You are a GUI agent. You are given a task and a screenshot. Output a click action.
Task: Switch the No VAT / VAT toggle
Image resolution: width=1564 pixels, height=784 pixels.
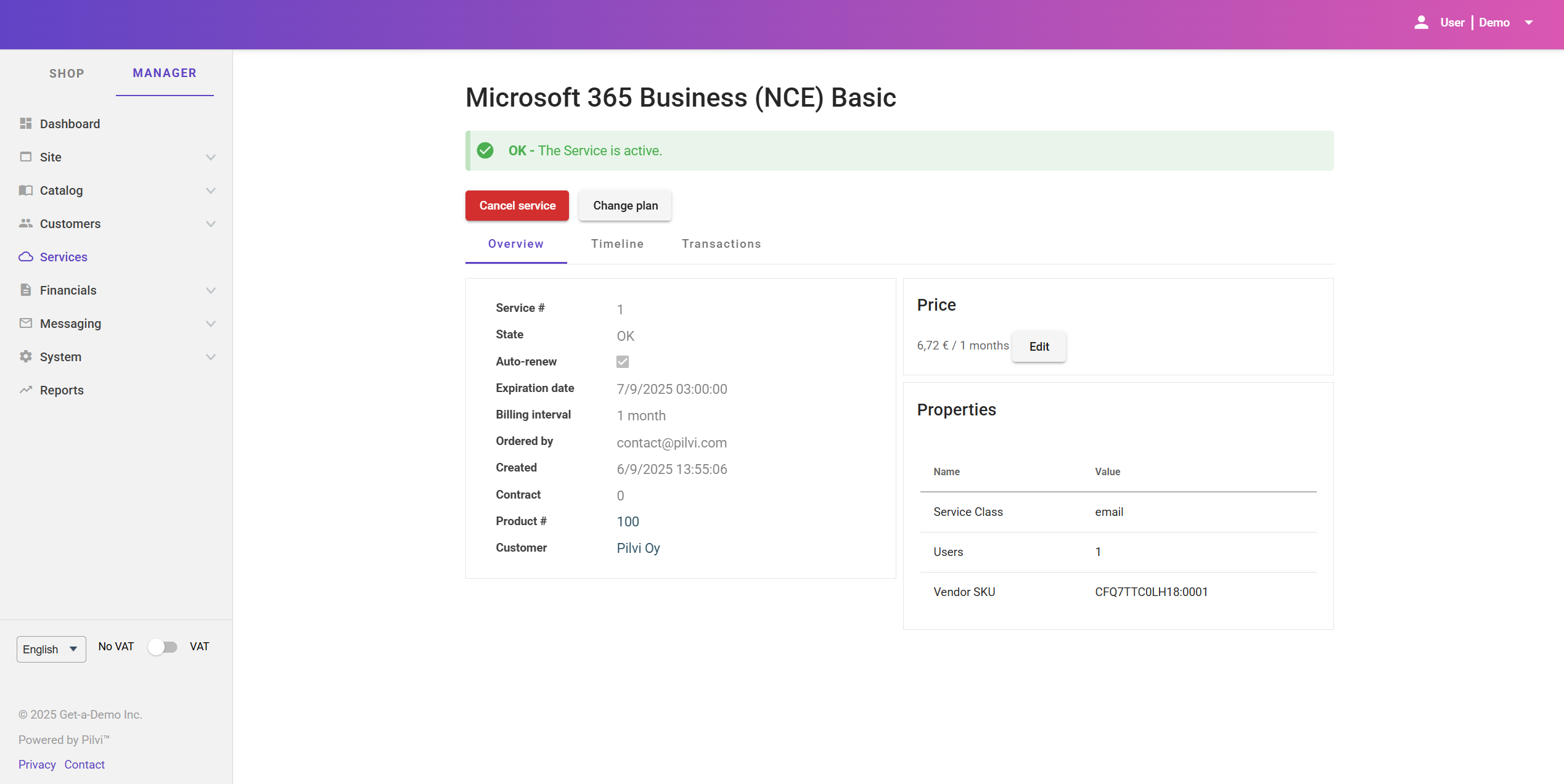(163, 647)
